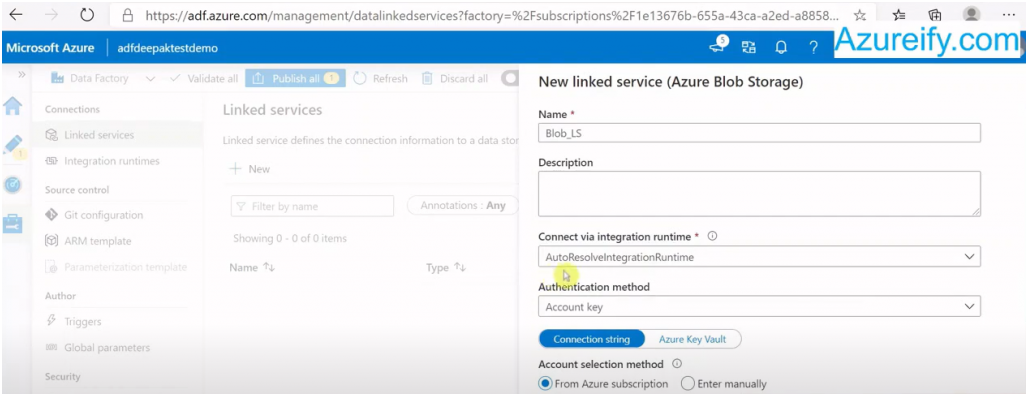Open Parameterization template in the sidebar
This screenshot has height=396, width=1028.
[x=116, y=267]
